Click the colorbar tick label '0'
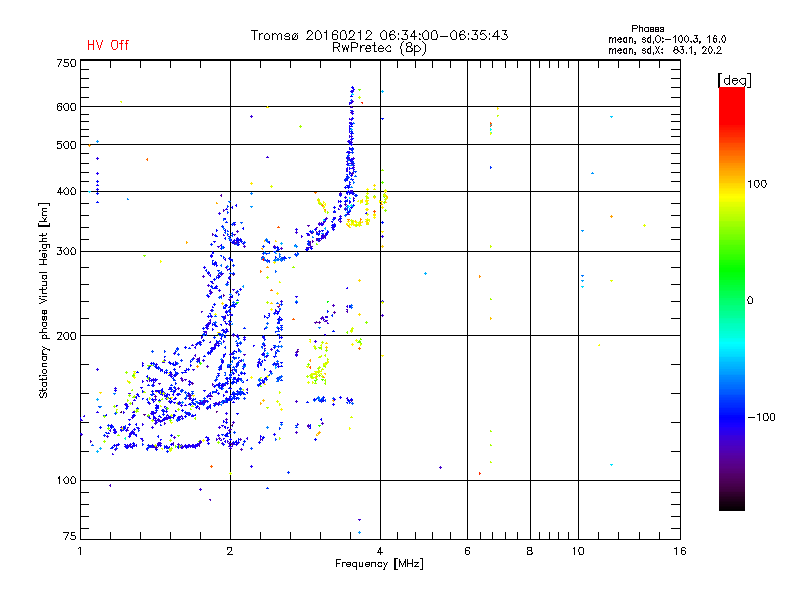Viewport: 800px width, 600px height. point(750,301)
